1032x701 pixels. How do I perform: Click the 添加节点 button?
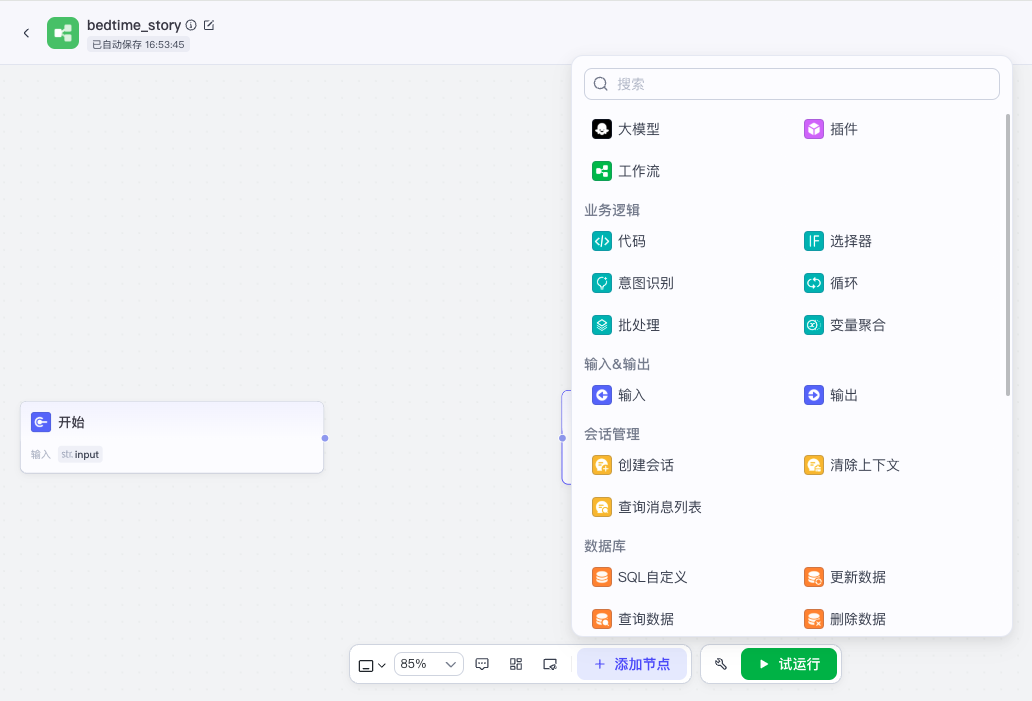632,664
